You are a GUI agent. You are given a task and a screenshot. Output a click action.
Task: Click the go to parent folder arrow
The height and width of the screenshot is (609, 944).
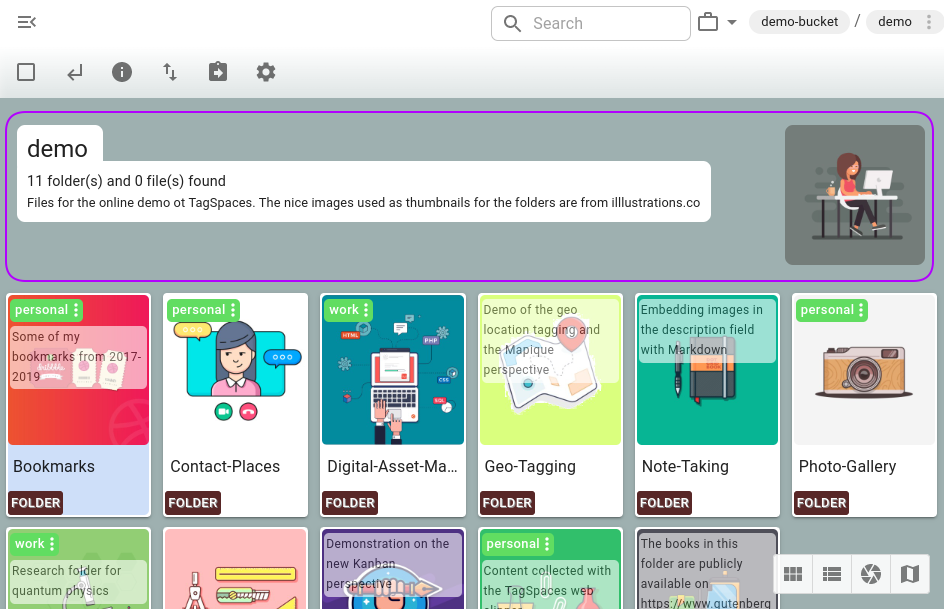[75, 72]
